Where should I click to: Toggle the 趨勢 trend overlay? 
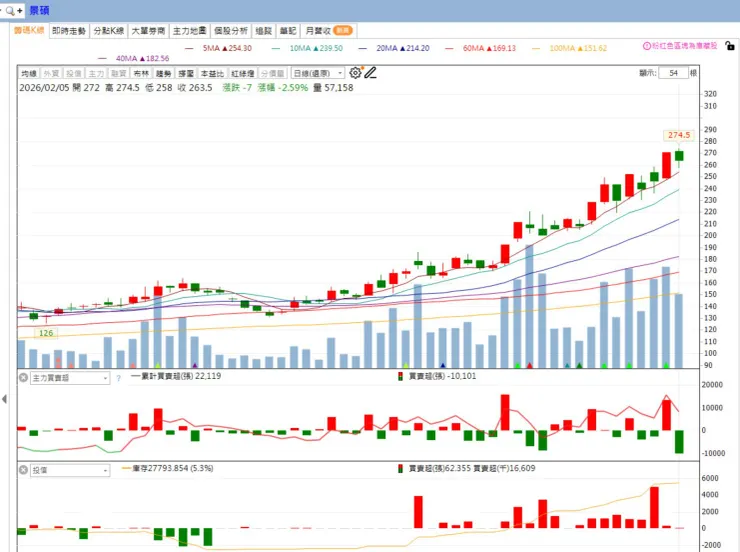pos(163,73)
